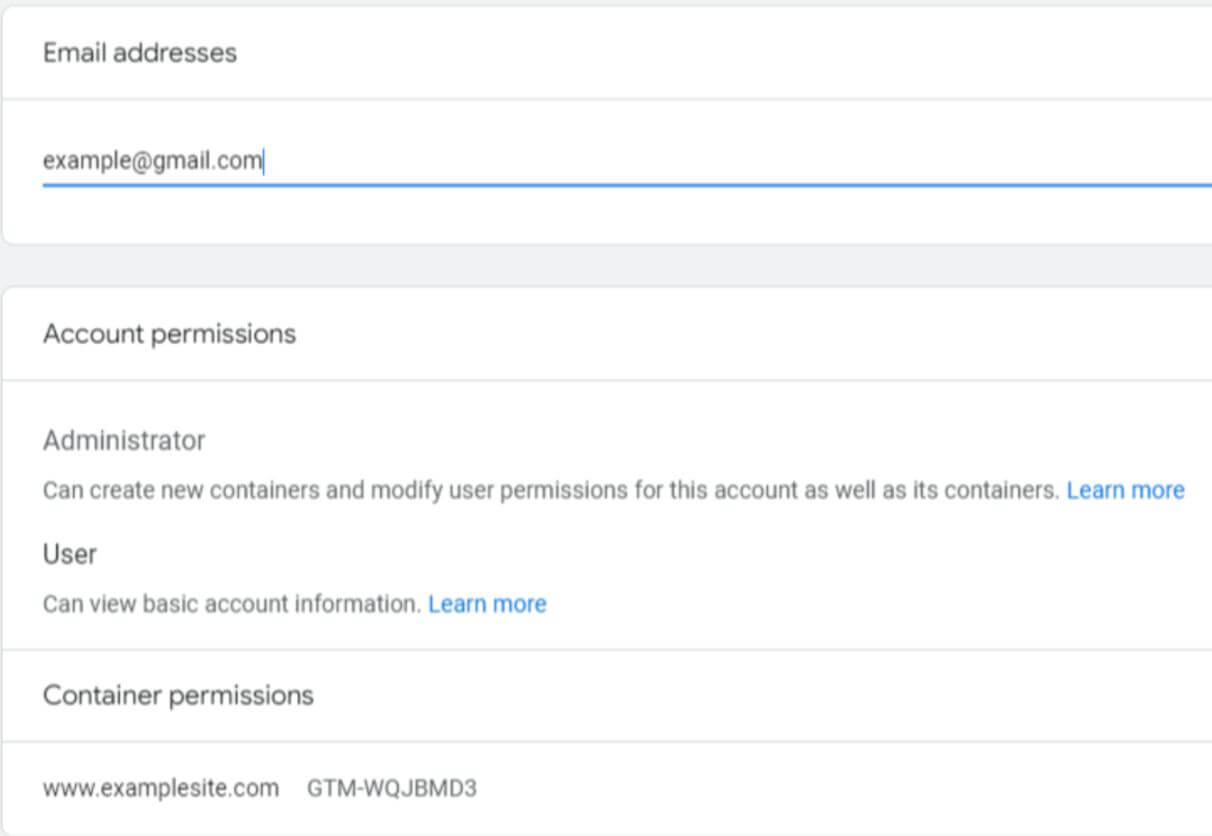Select the User permission option
Screen dimensions: 1212x836
tap(70, 553)
